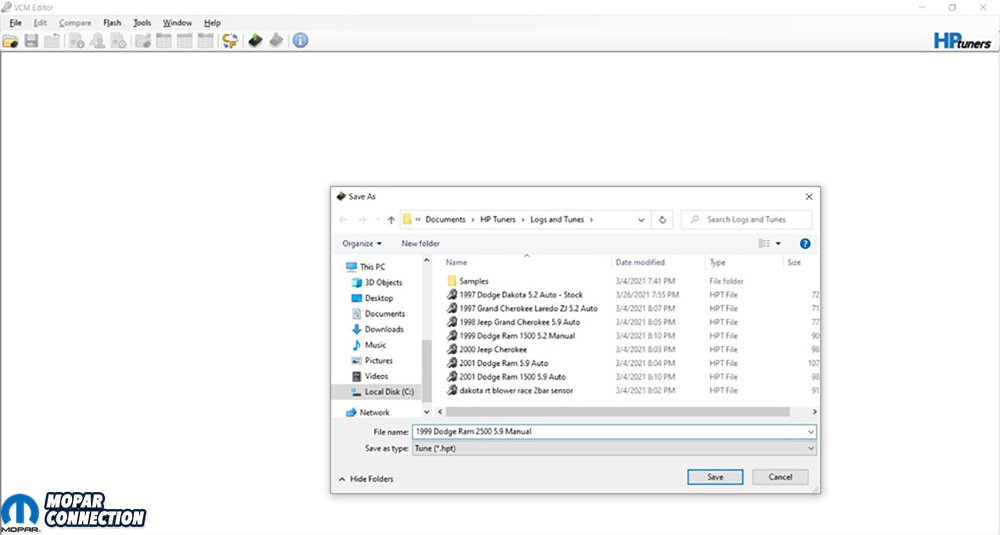Expand the Save as type dropdown

[x=613, y=449]
